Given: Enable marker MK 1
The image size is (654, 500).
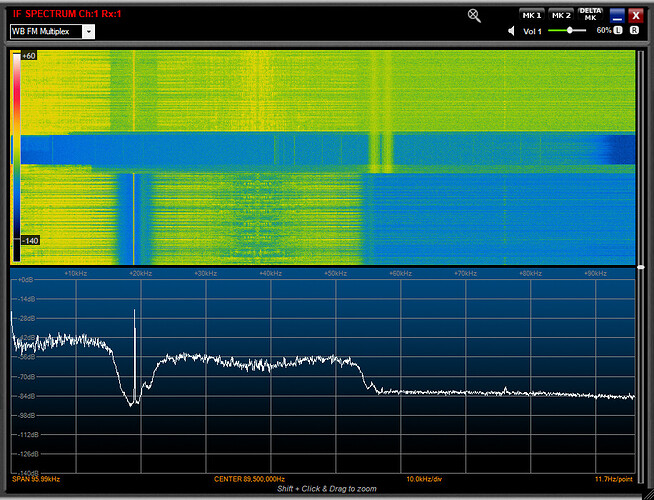Looking at the screenshot, I should pyautogui.click(x=530, y=15).
